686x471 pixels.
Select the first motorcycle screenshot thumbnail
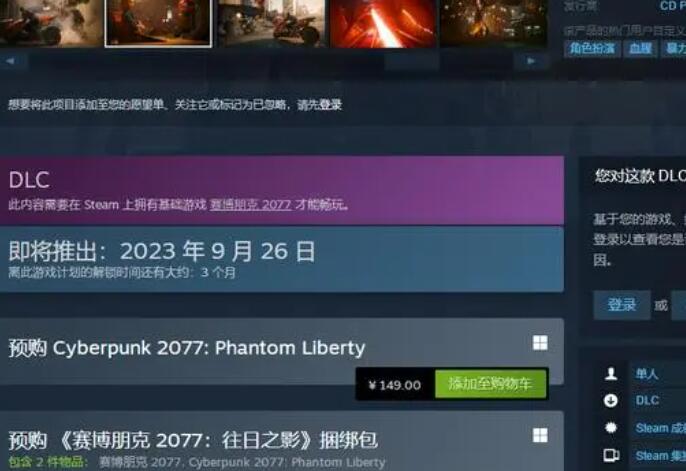coord(51,22)
